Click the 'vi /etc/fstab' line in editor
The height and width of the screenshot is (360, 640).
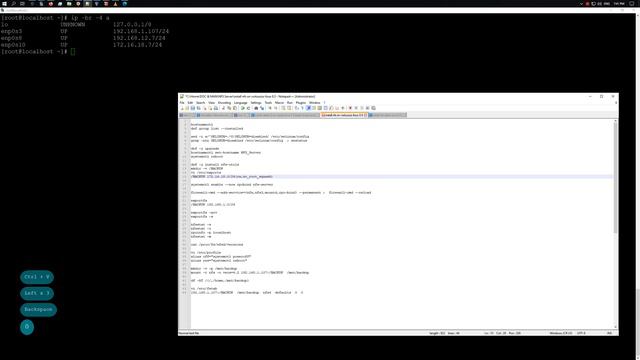tap(204, 289)
